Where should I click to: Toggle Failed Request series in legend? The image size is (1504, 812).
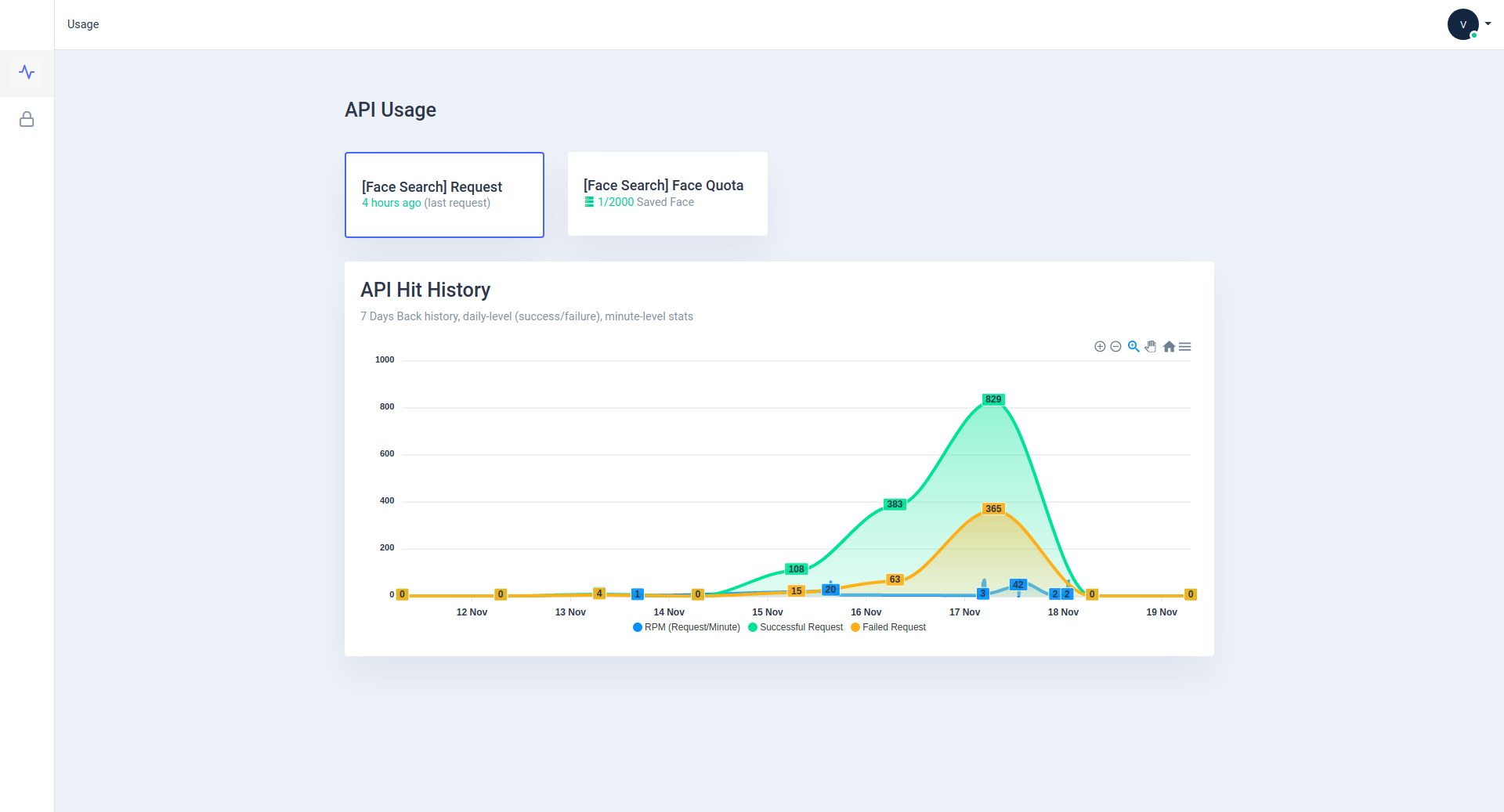(888, 627)
